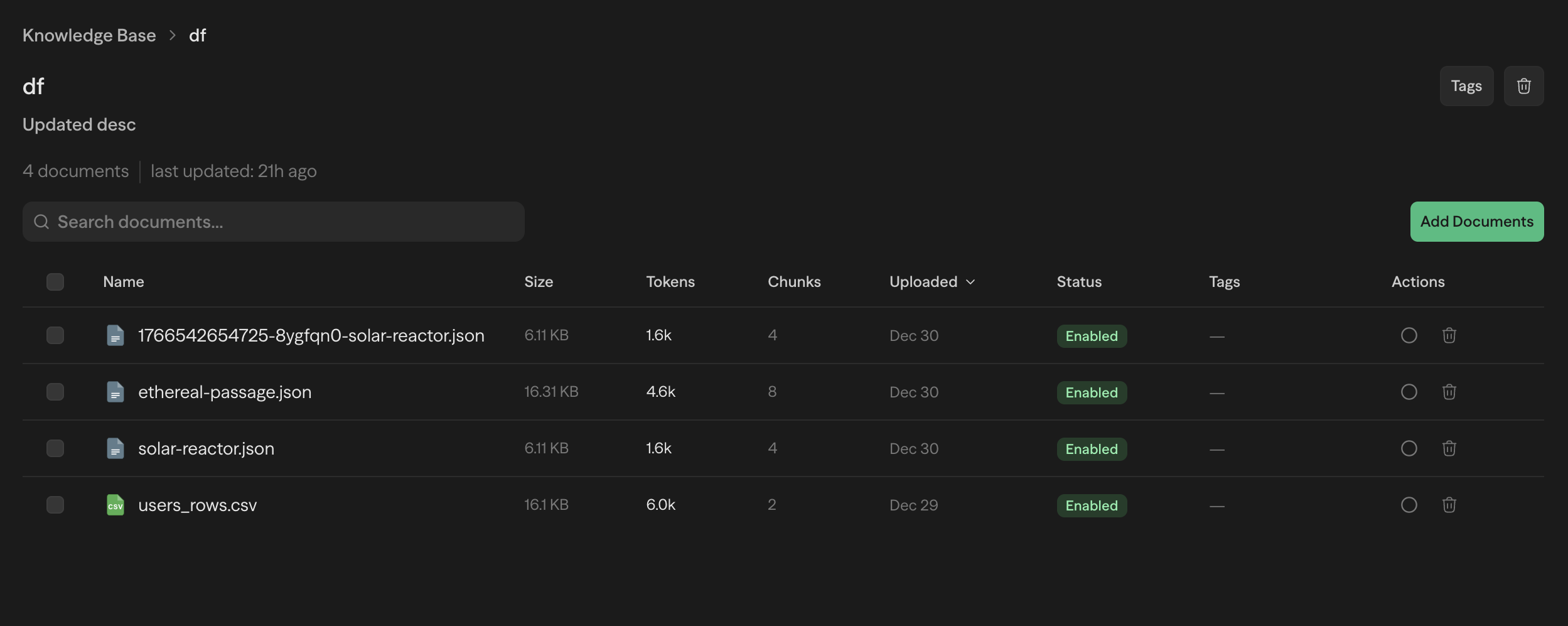Image resolution: width=1568 pixels, height=626 pixels.
Task: Tick the checkbox for users_rows.csv
Action: point(55,505)
